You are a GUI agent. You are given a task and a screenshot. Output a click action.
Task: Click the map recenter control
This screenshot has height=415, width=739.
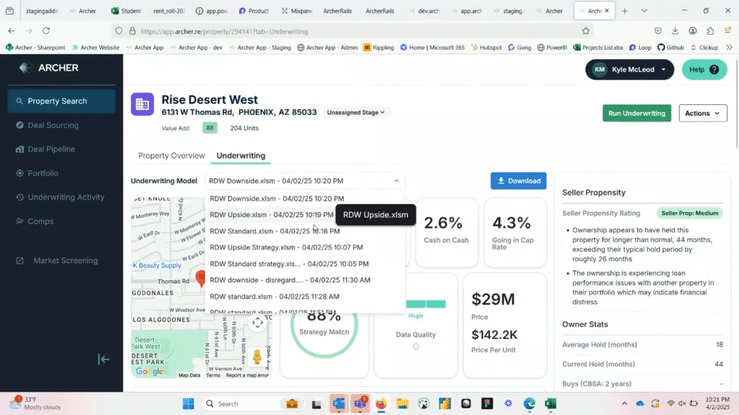coord(257,323)
